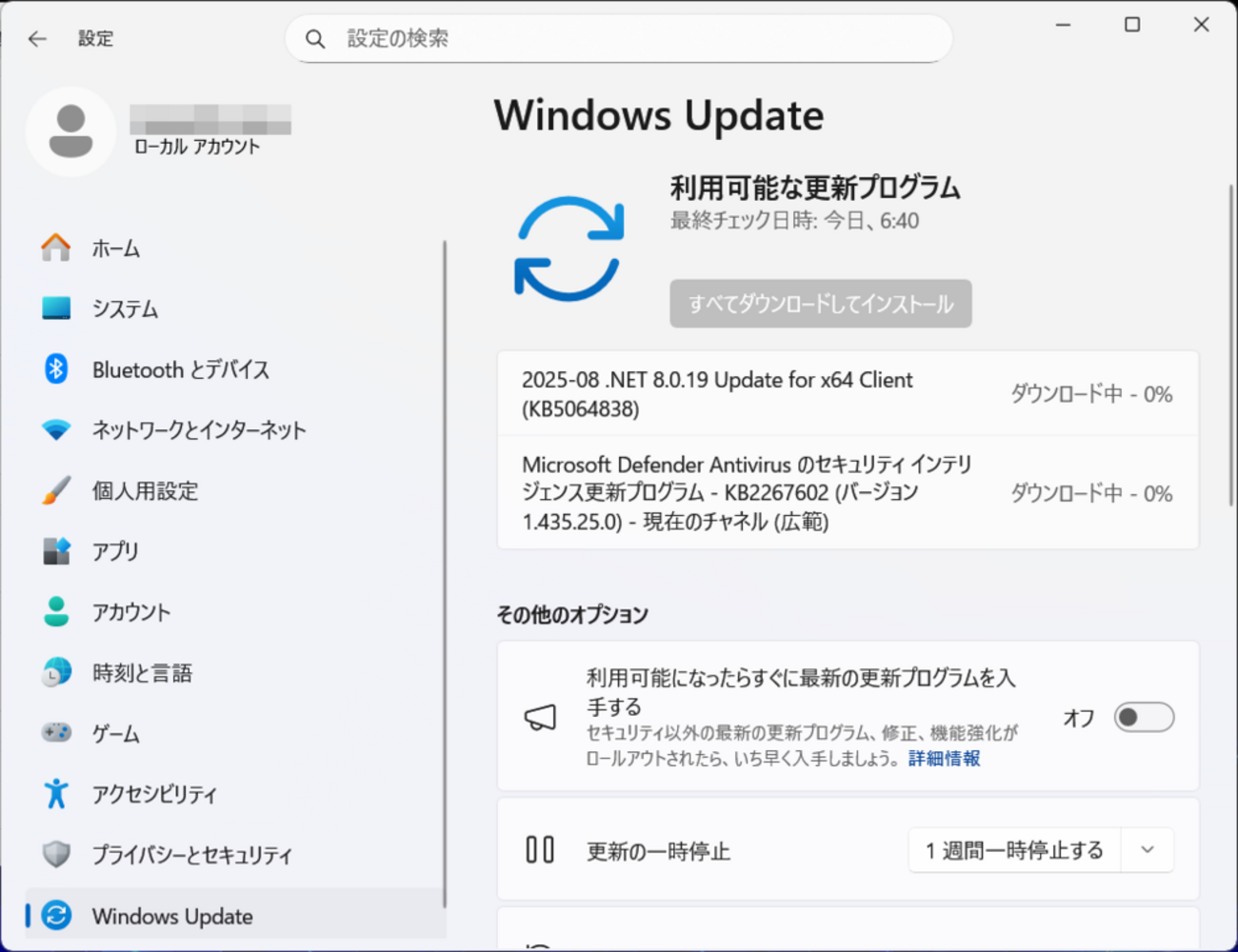This screenshot has height=952, width=1238.
Task: Open the 個人用設定 paintbrush icon
Action: [x=56, y=490]
